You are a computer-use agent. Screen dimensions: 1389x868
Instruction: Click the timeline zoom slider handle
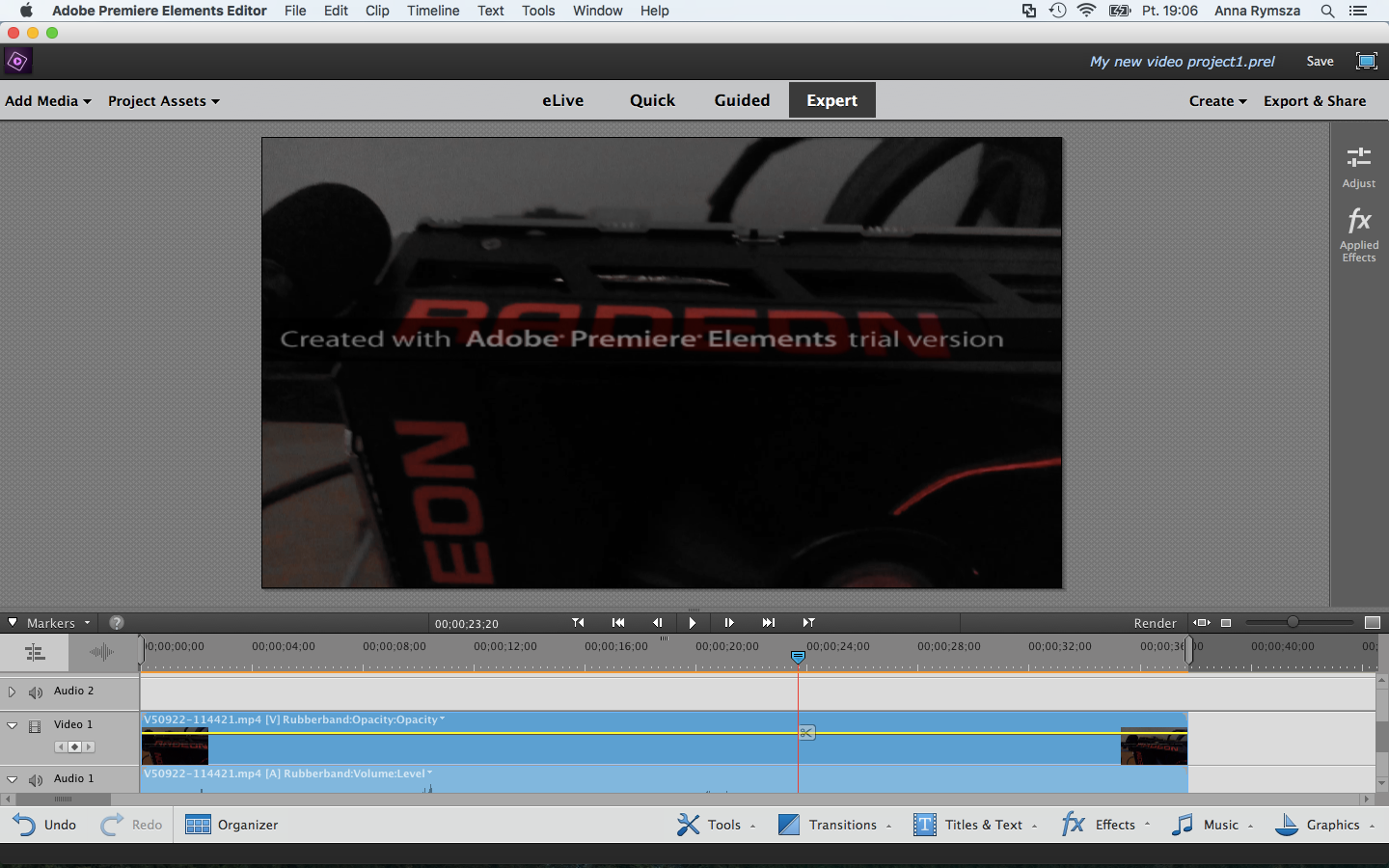pyautogui.click(x=1293, y=622)
